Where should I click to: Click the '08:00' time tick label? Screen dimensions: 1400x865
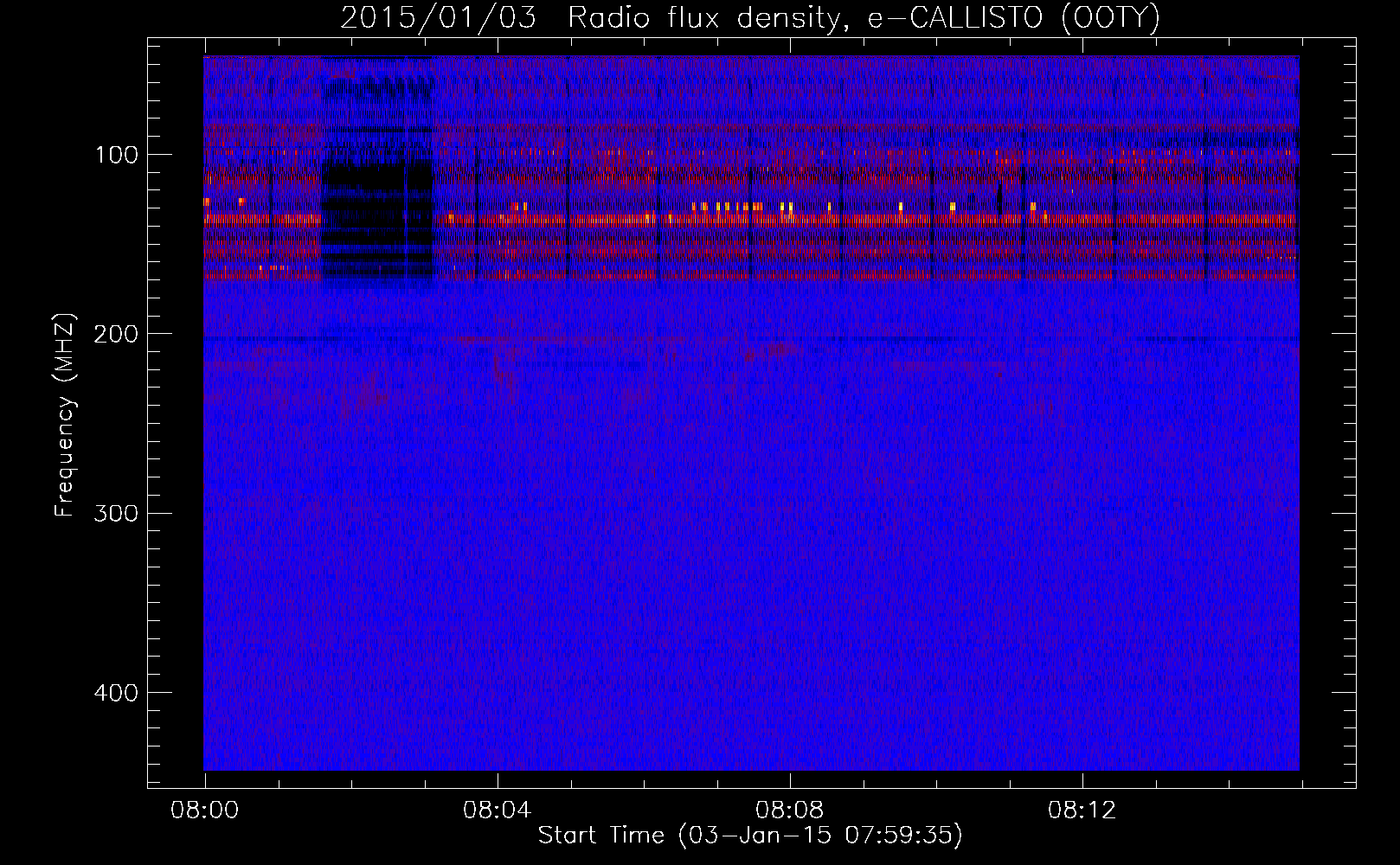click(x=205, y=811)
